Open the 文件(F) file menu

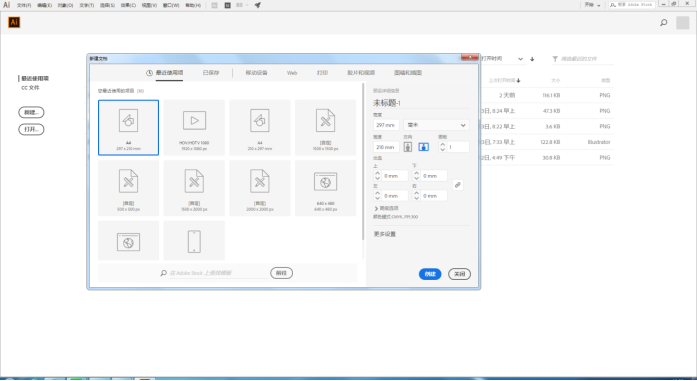[24, 5]
